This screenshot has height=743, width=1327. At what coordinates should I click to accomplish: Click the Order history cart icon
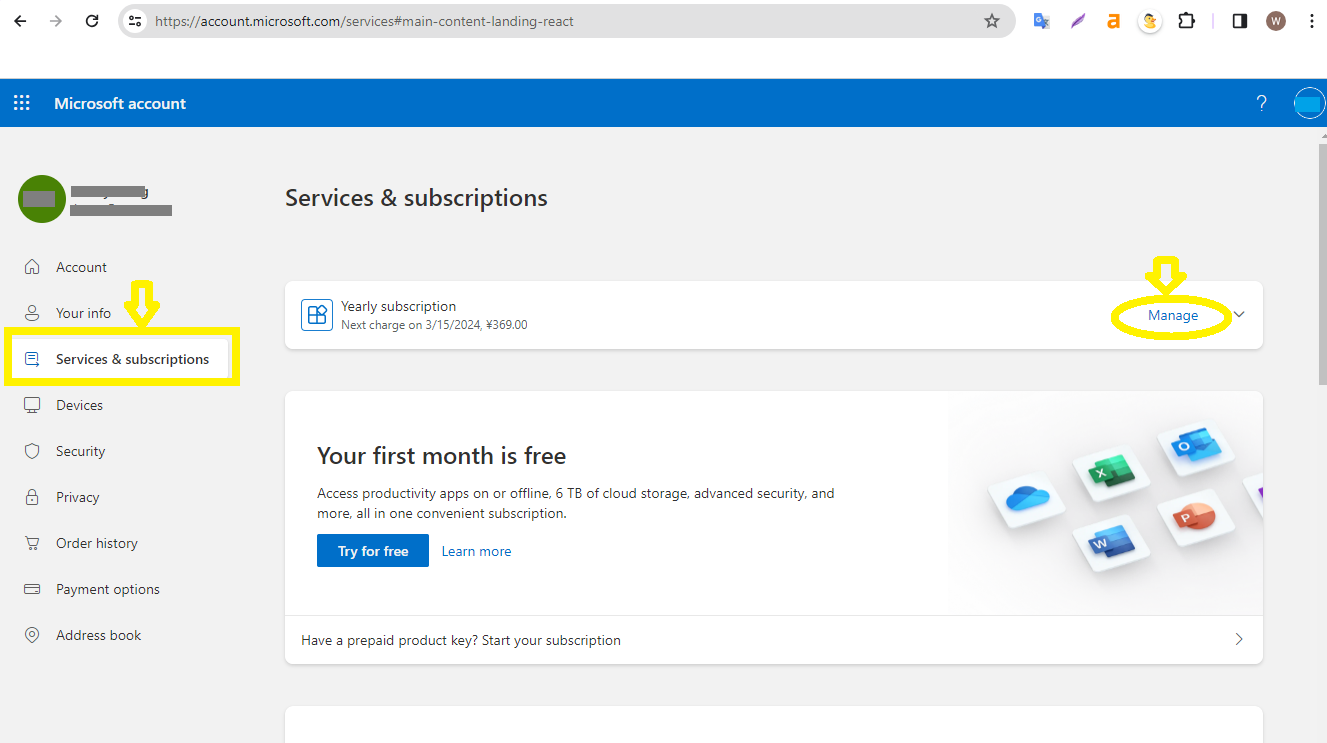point(33,543)
